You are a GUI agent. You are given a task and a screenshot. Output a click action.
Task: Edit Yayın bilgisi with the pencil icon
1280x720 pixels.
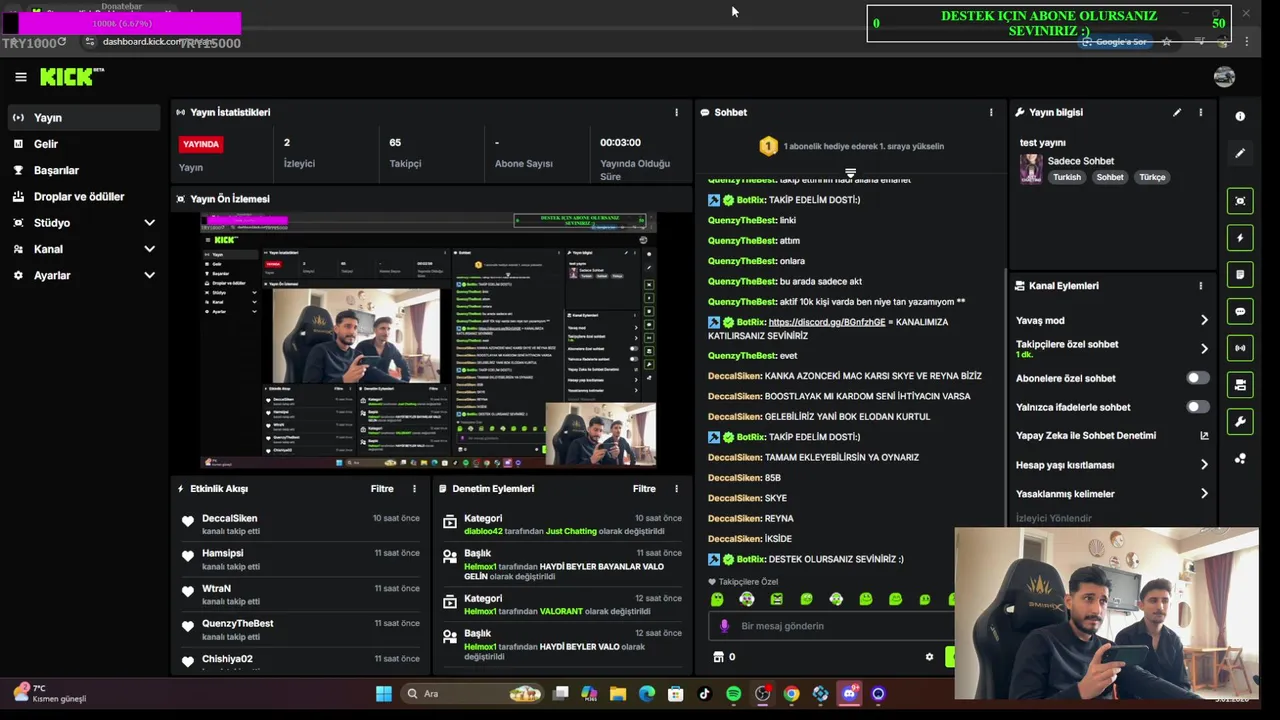coord(1177,112)
